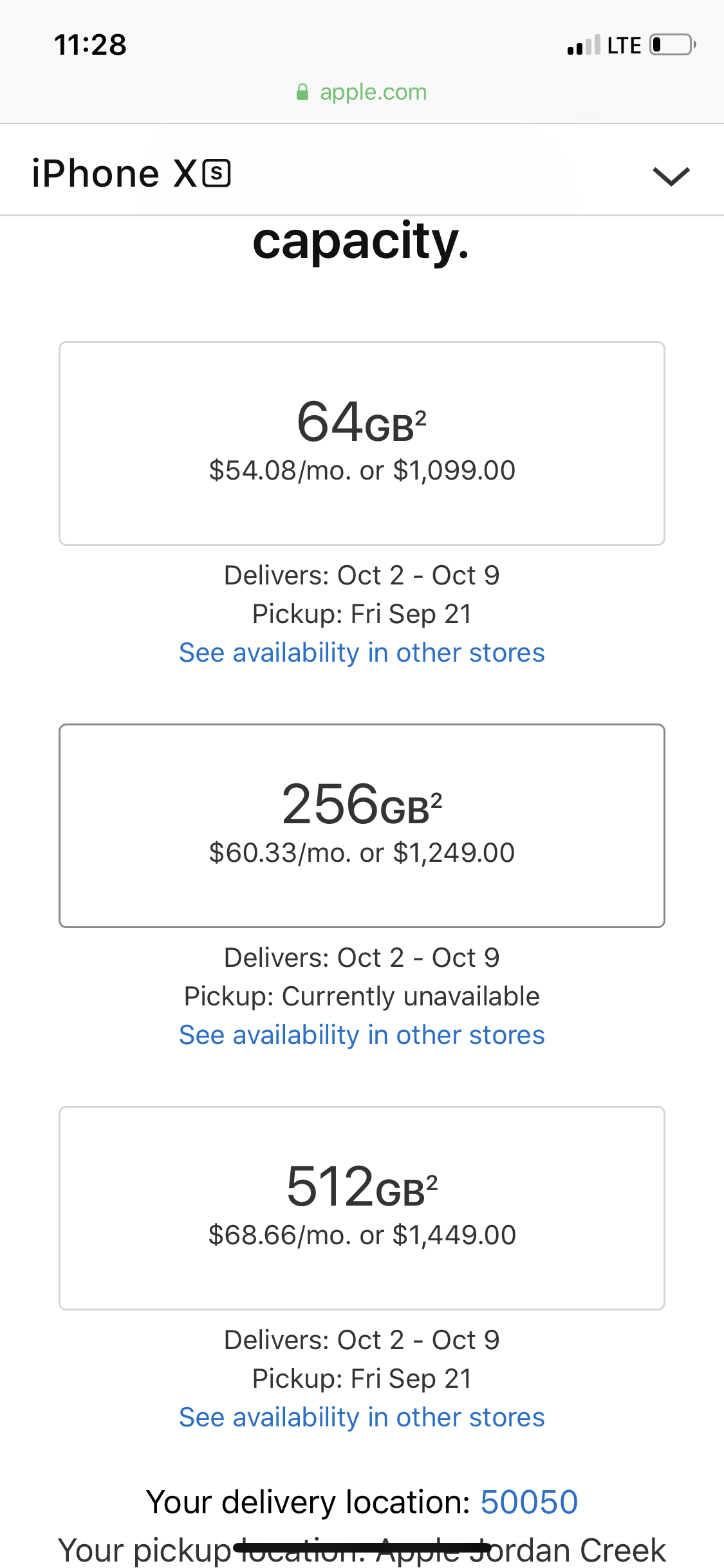Tap the apple.com address bar

[x=362, y=92]
